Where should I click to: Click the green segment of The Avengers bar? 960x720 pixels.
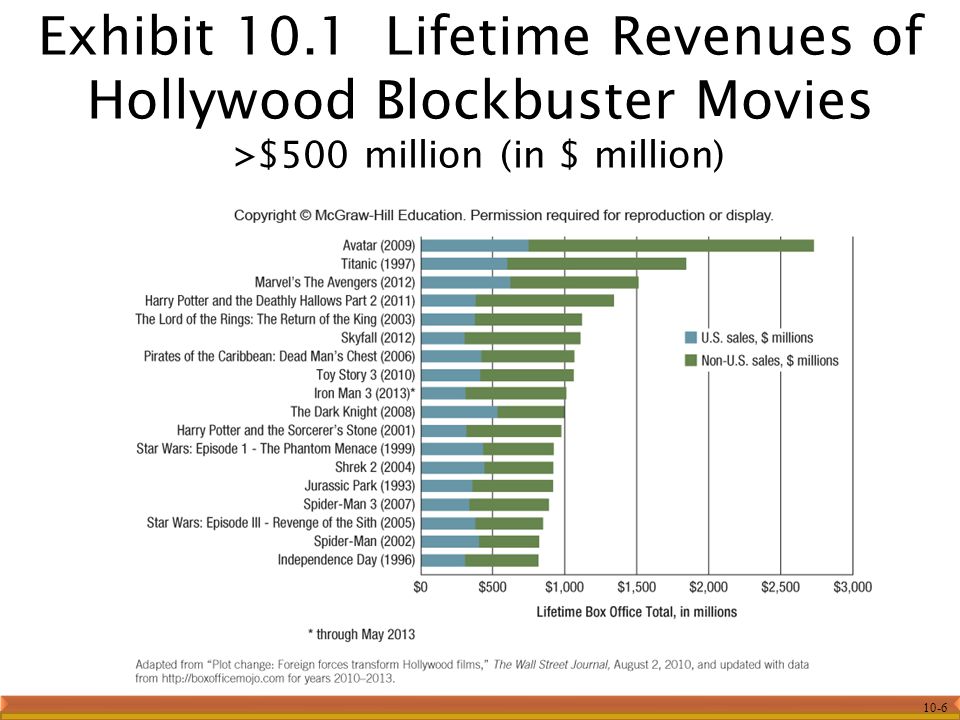tap(574, 282)
